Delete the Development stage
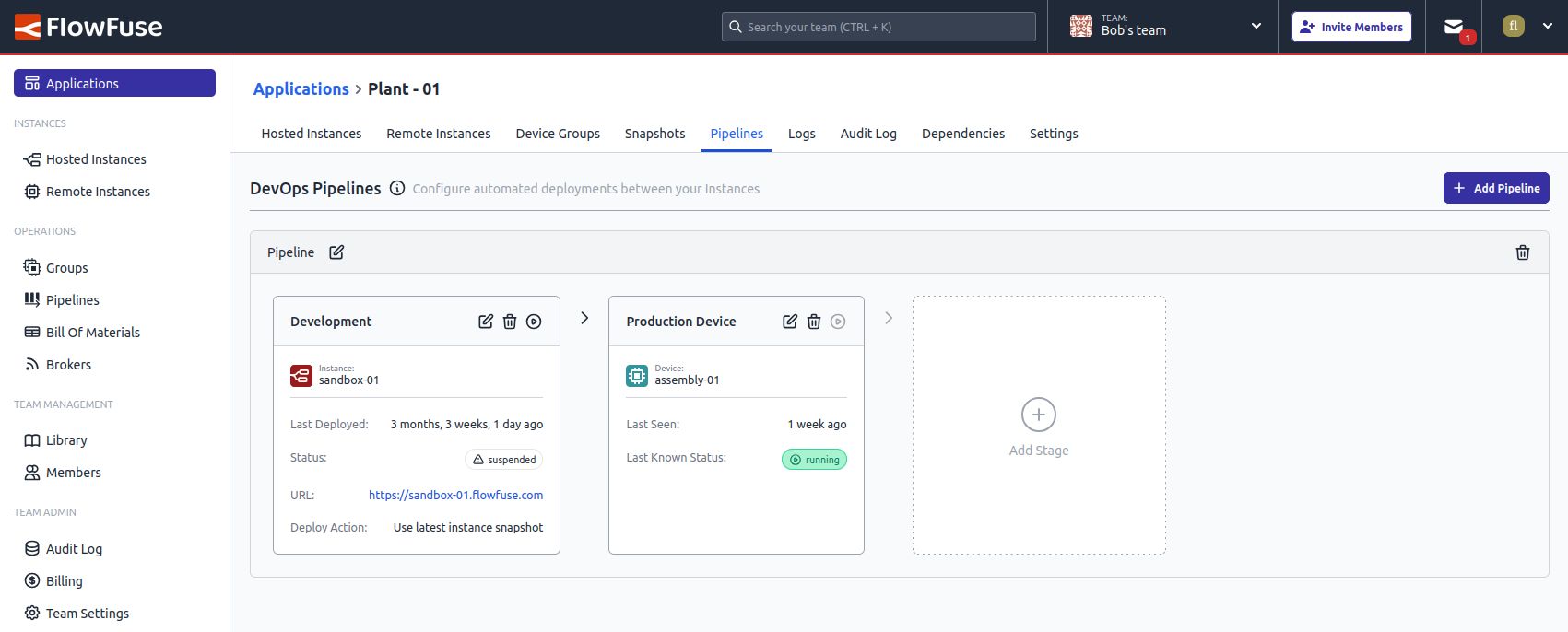 [x=510, y=322]
